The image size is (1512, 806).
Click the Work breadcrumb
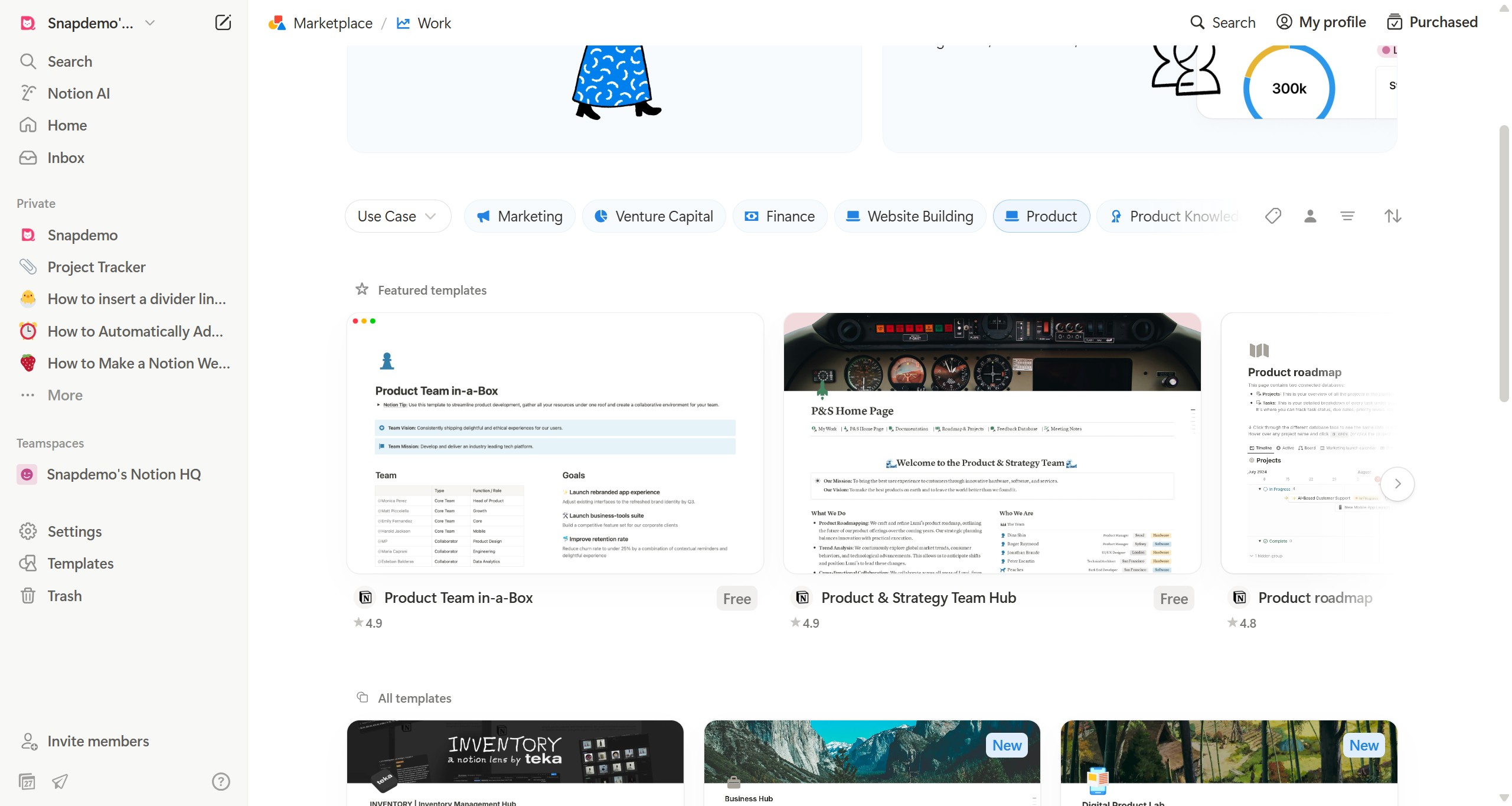pos(424,23)
